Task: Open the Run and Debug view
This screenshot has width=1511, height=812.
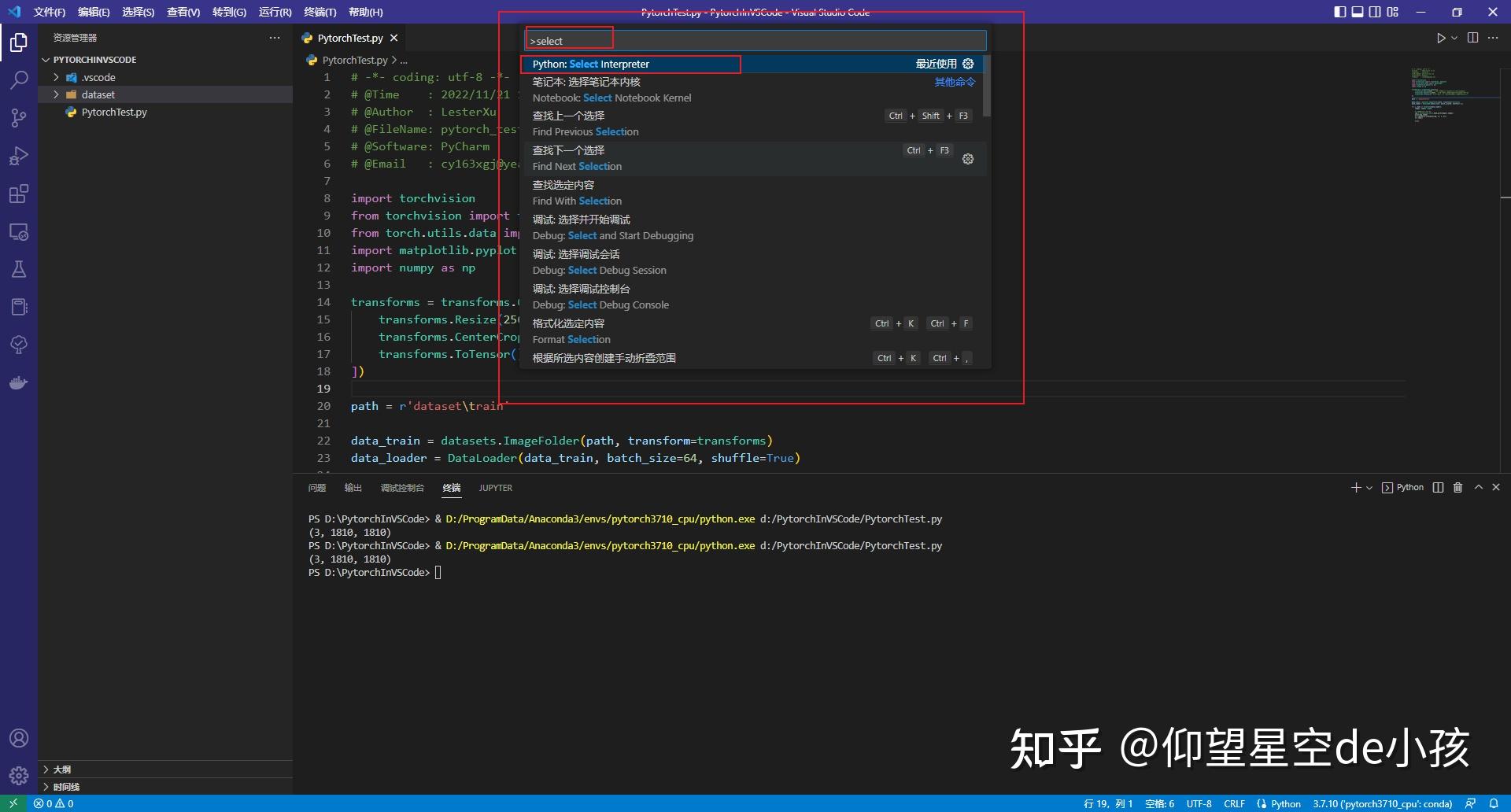Action: tap(19, 156)
